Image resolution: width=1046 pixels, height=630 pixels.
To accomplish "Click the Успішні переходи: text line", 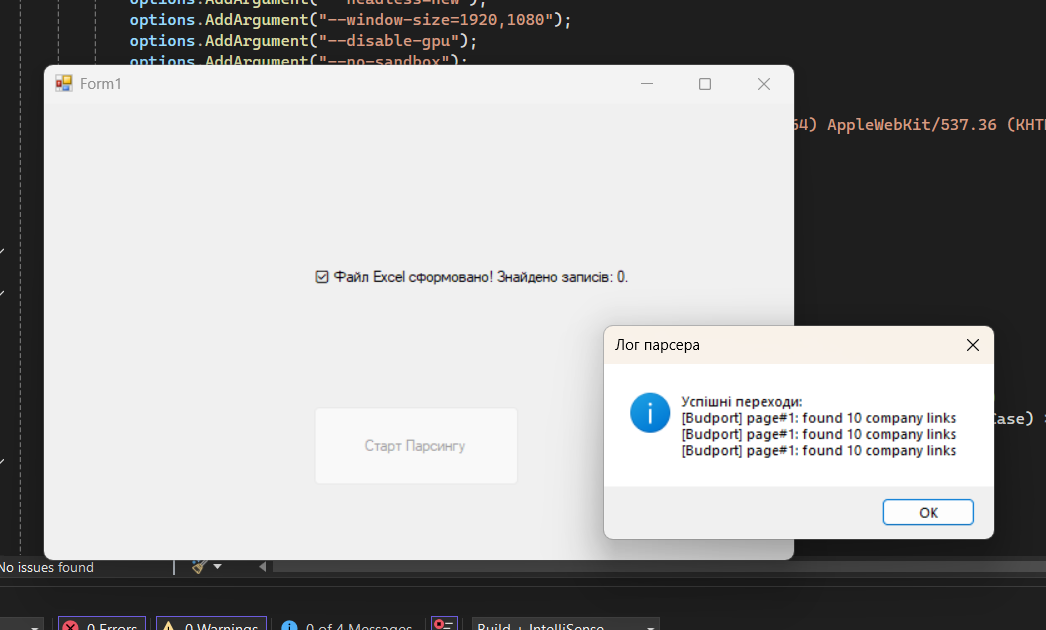I will pyautogui.click(x=742, y=402).
